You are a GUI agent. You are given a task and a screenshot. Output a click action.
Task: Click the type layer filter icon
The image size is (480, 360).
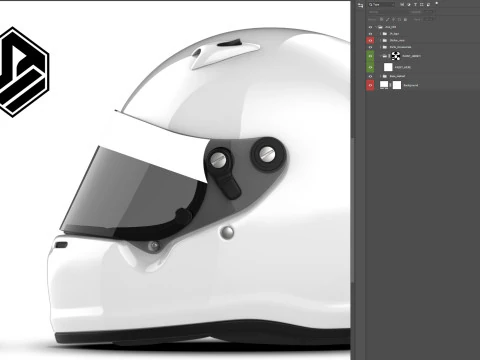pos(415,5)
